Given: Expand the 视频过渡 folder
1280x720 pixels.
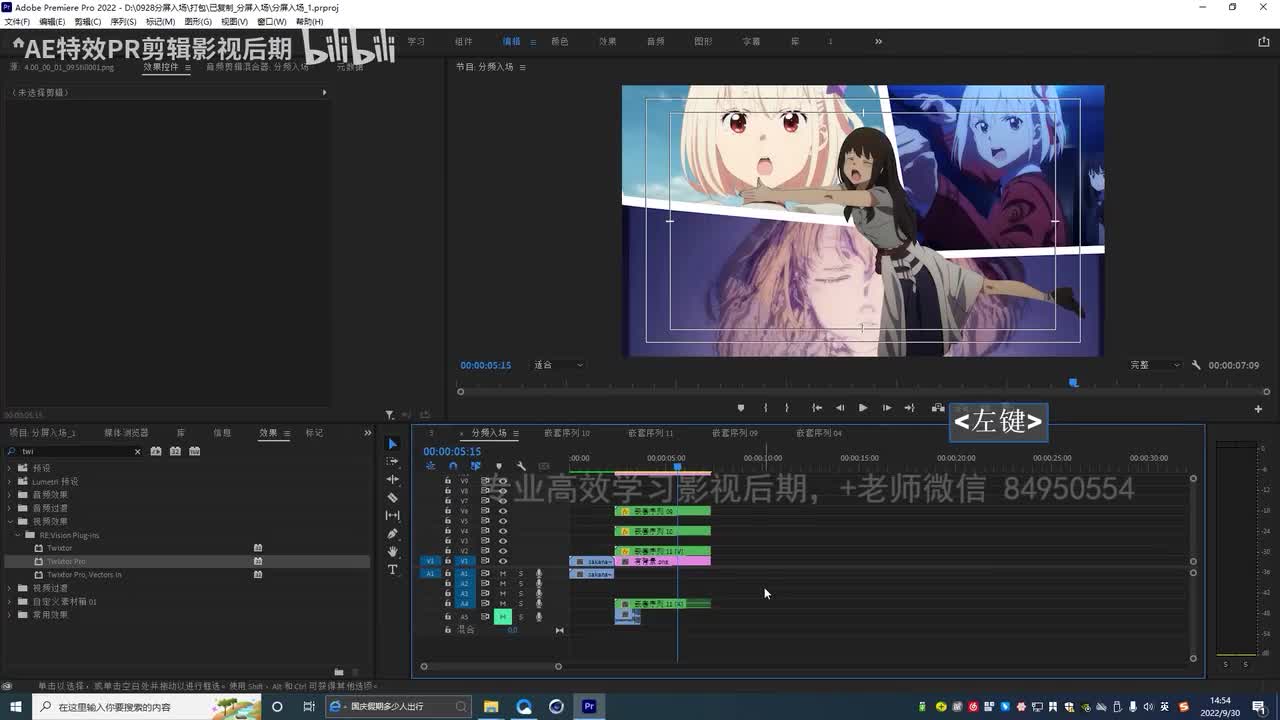Looking at the screenshot, I should point(11,588).
